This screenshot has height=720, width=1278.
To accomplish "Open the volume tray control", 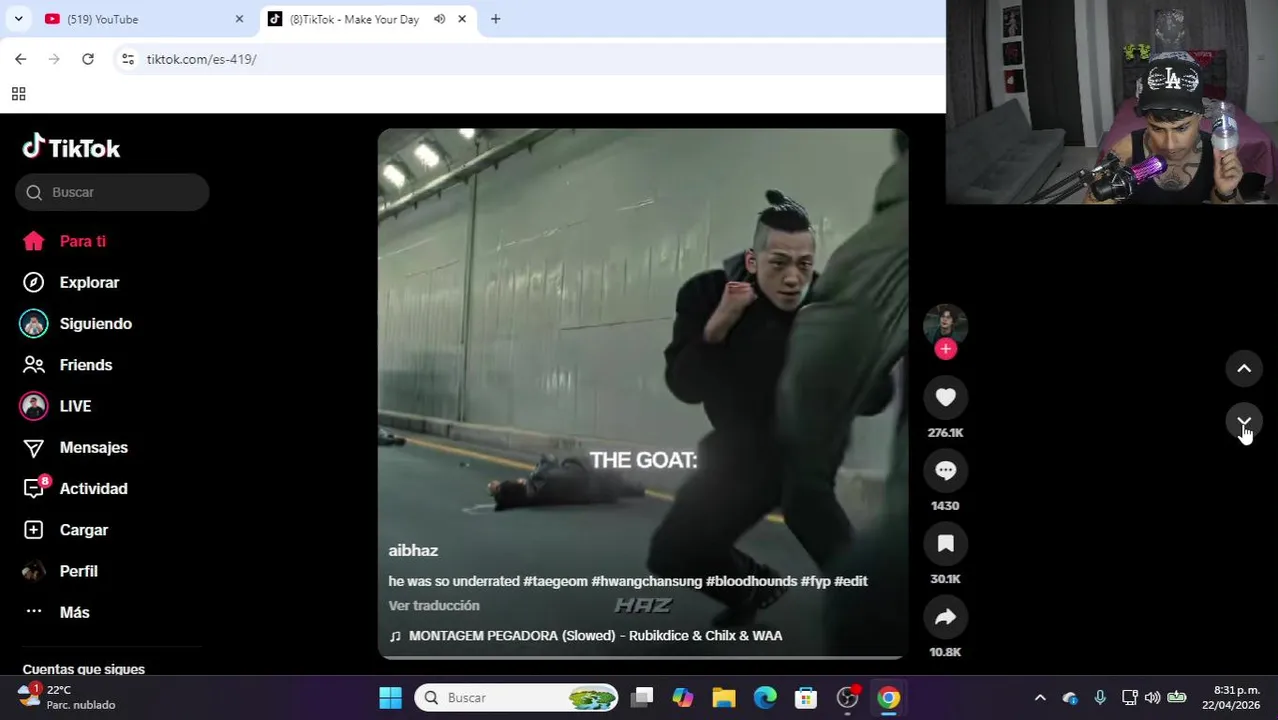I will click(1152, 698).
